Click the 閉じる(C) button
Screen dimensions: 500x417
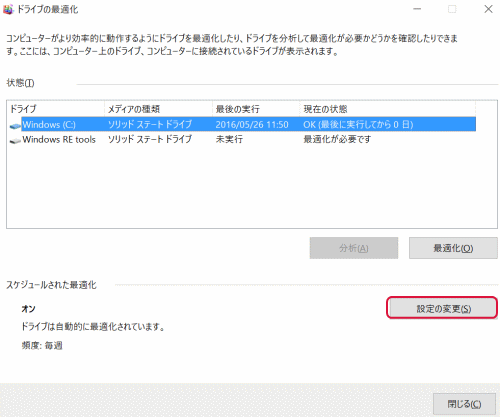click(x=464, y=404)
